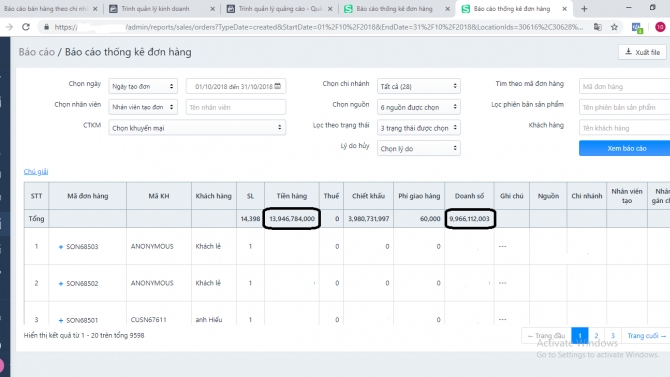Open the Ngày tạo đơn dropdown
This screenshot has height=377, width=670.
[143, 86]
